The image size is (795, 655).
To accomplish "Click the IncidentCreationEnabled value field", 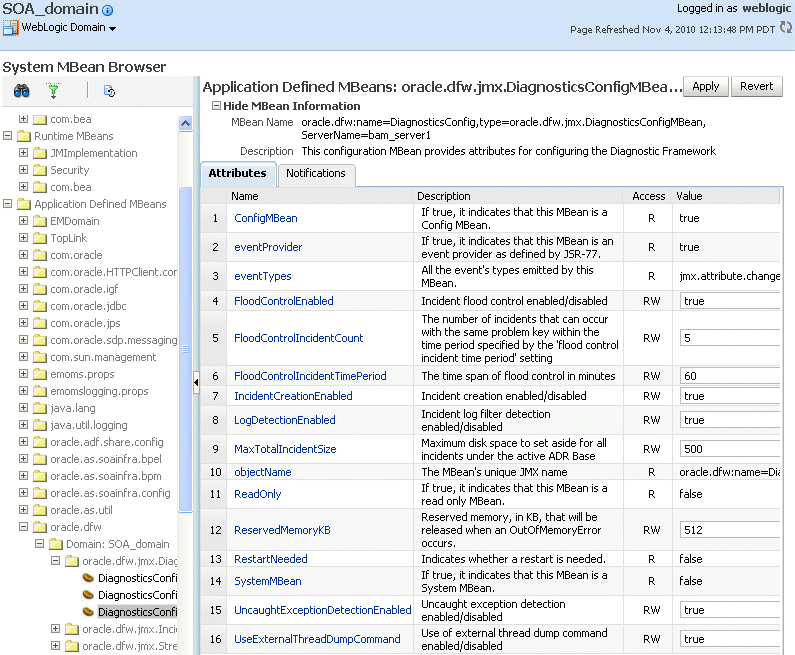I will coord(730,396).
